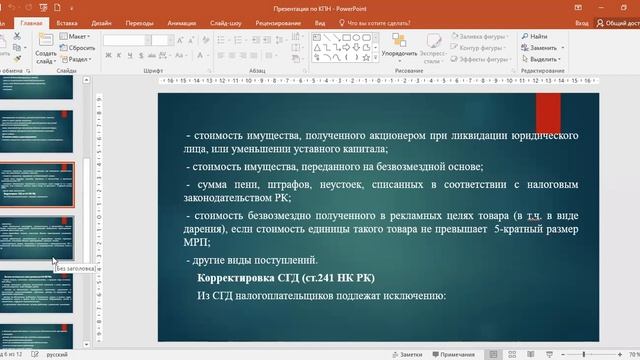Select the text box shape in gallery

pos(317,38)
